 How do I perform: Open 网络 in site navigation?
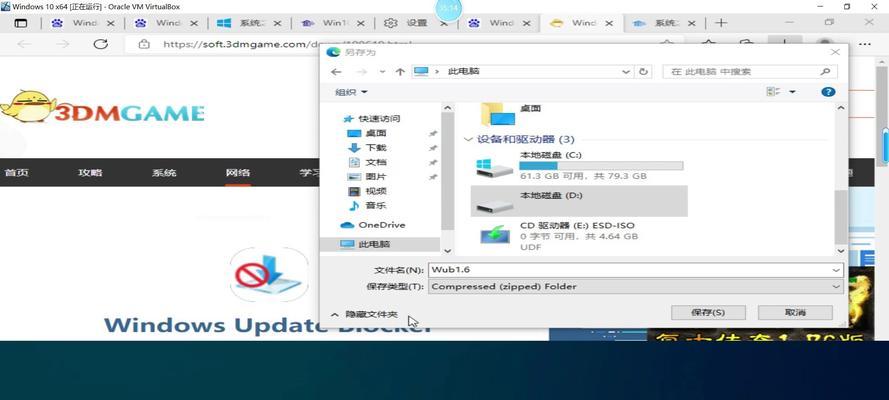[x=238, y=173]
